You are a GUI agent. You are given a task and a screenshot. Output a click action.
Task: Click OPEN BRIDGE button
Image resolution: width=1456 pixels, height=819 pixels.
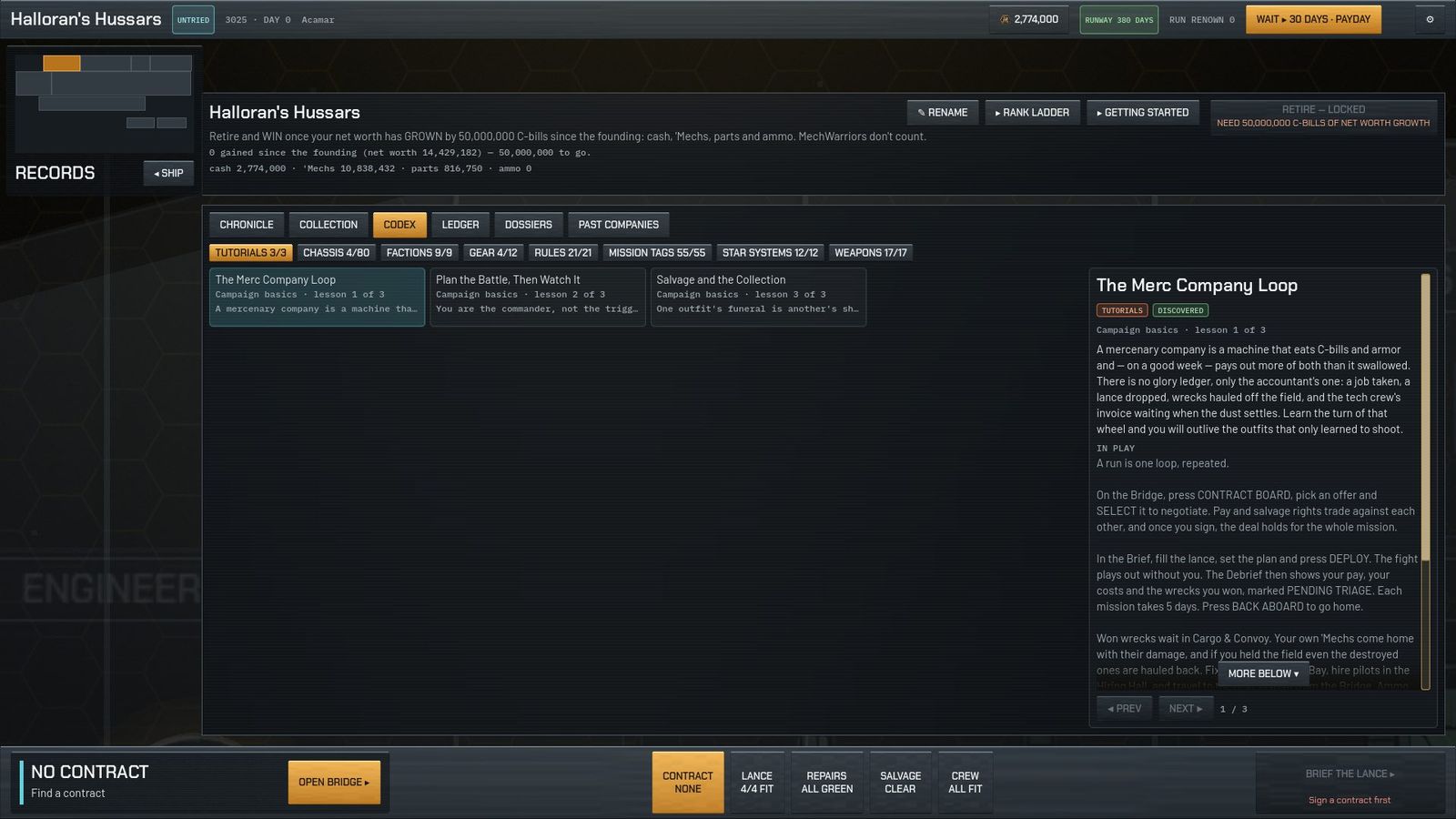coord(334,783)
